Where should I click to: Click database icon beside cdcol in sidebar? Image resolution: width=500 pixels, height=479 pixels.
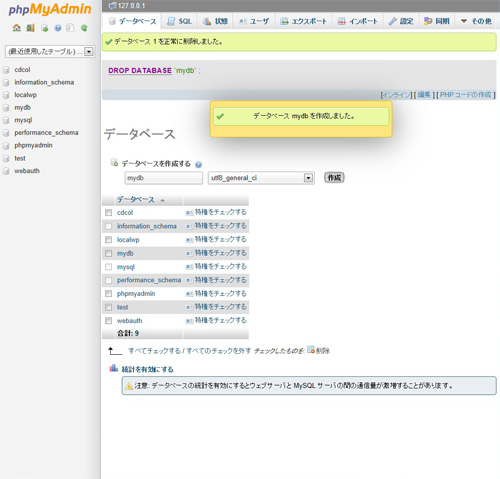(6, 70)
